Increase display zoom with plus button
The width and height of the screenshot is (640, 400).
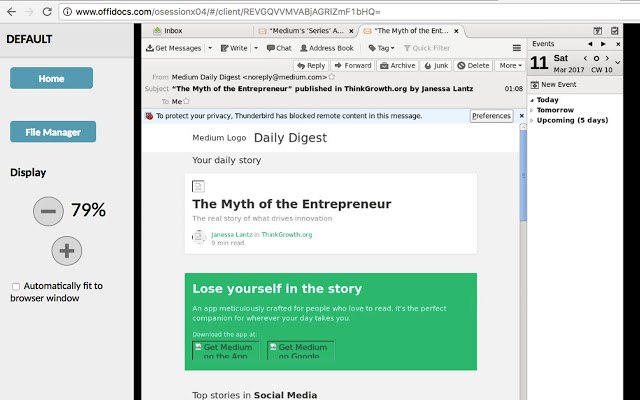pyautogui.click(x=67, y=251)
